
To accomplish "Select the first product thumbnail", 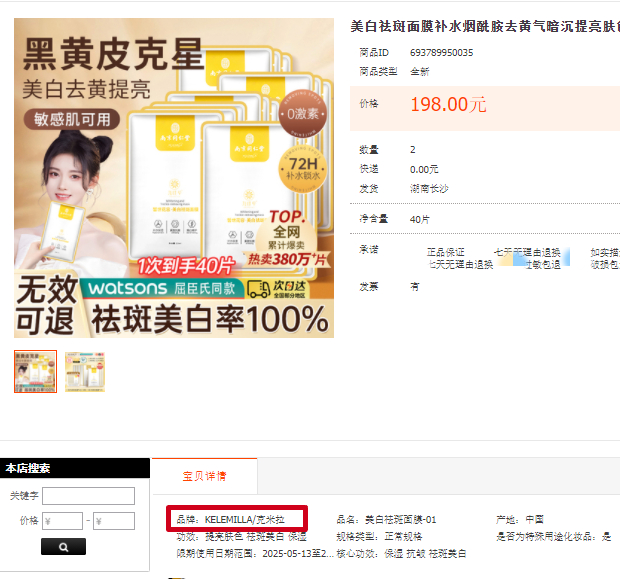I will pos(36,371).
